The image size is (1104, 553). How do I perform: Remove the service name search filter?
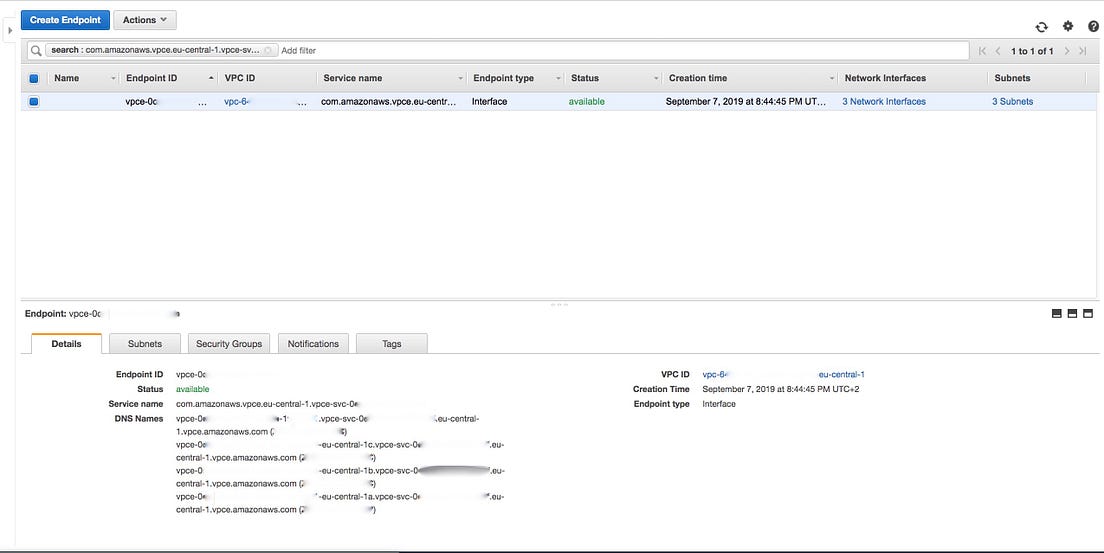point(268,51)
